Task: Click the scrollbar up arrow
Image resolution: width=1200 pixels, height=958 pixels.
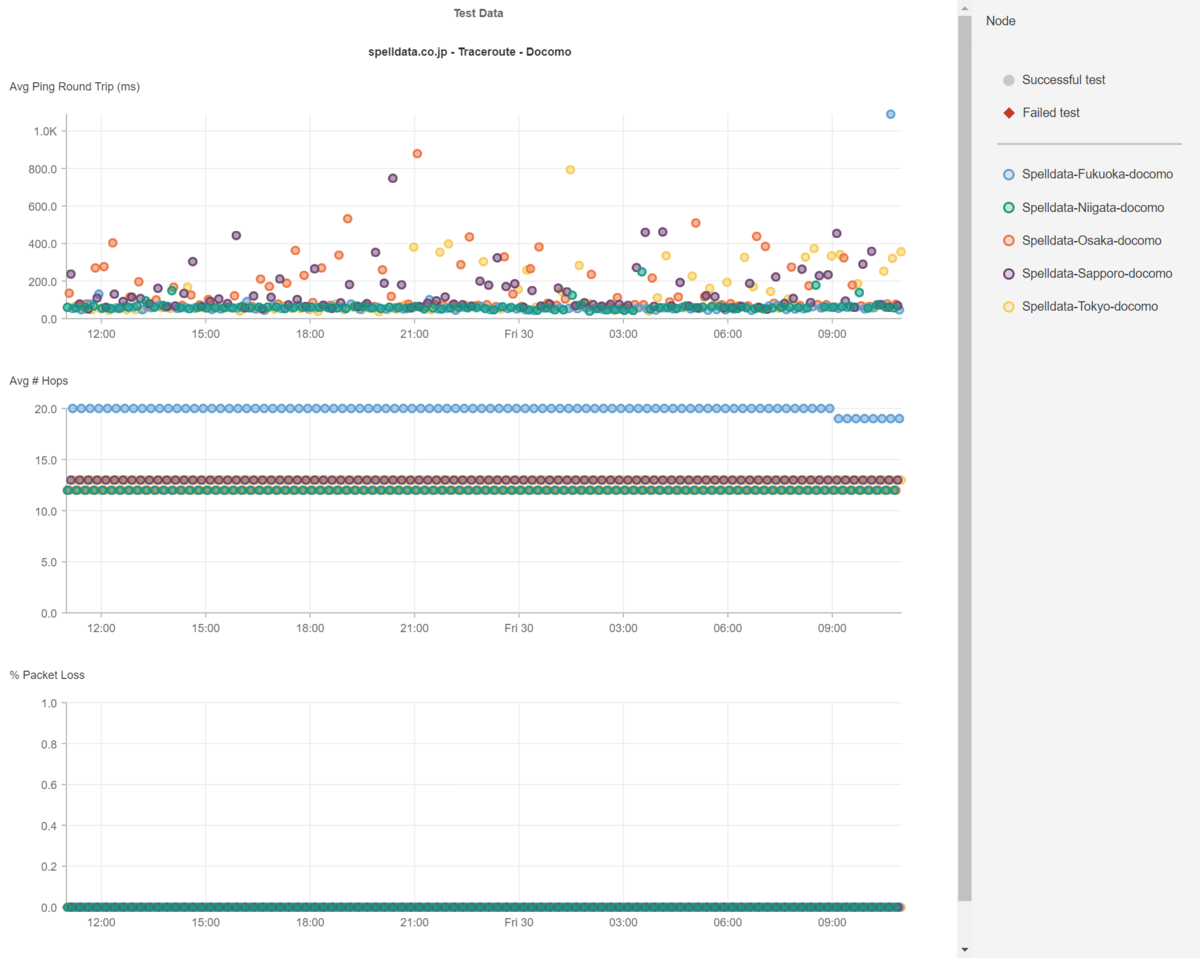Action: click(x=964, y=8)
